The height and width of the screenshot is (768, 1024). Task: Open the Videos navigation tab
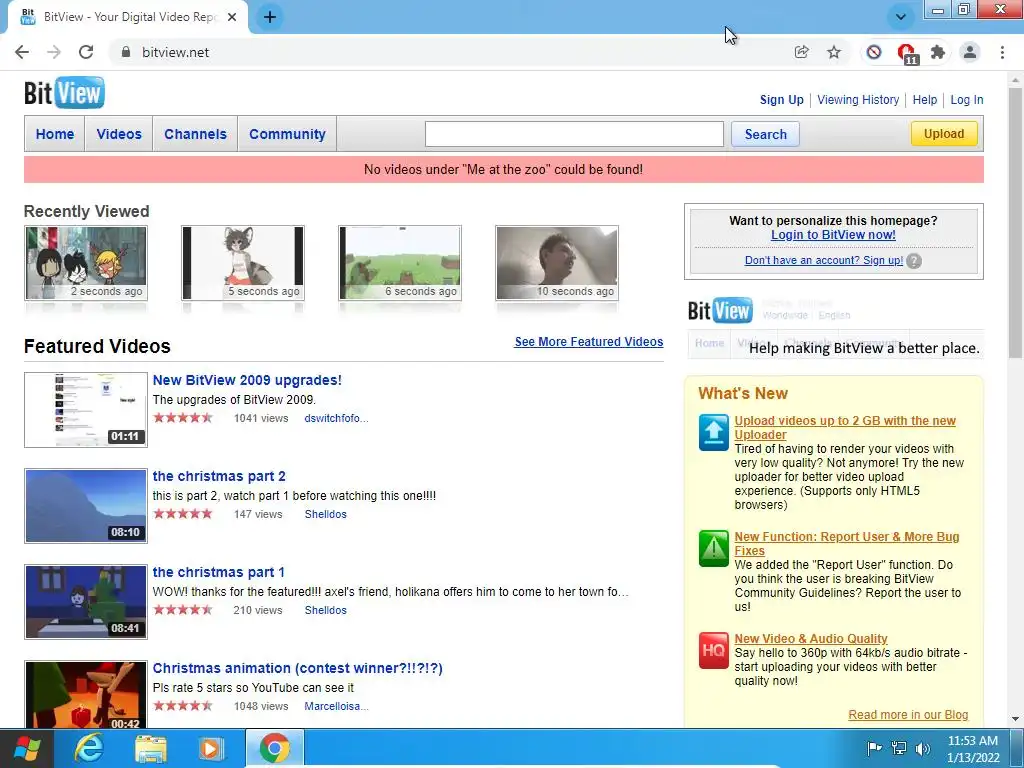click(119, 134)
